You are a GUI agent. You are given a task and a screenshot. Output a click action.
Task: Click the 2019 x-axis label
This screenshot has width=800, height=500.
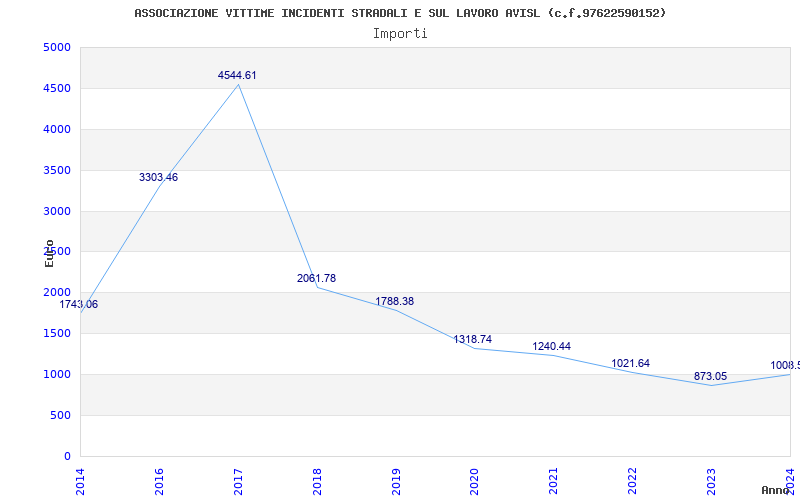pos(396,481)
